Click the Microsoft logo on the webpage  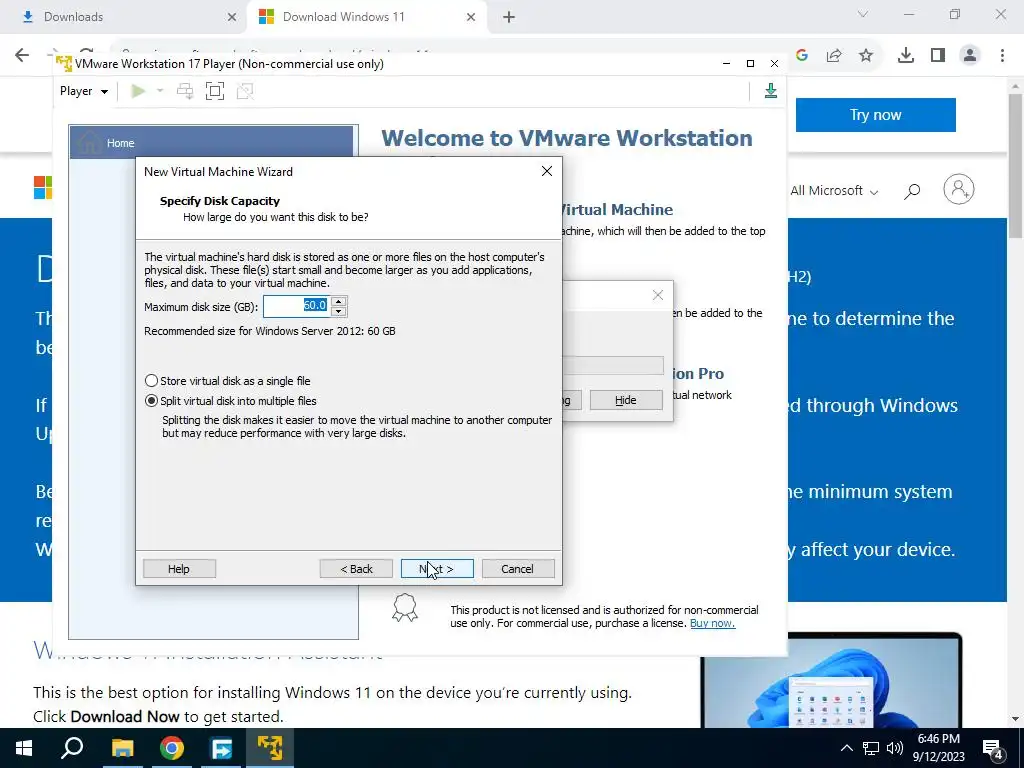pyautogui.click(x=42, y=187)
